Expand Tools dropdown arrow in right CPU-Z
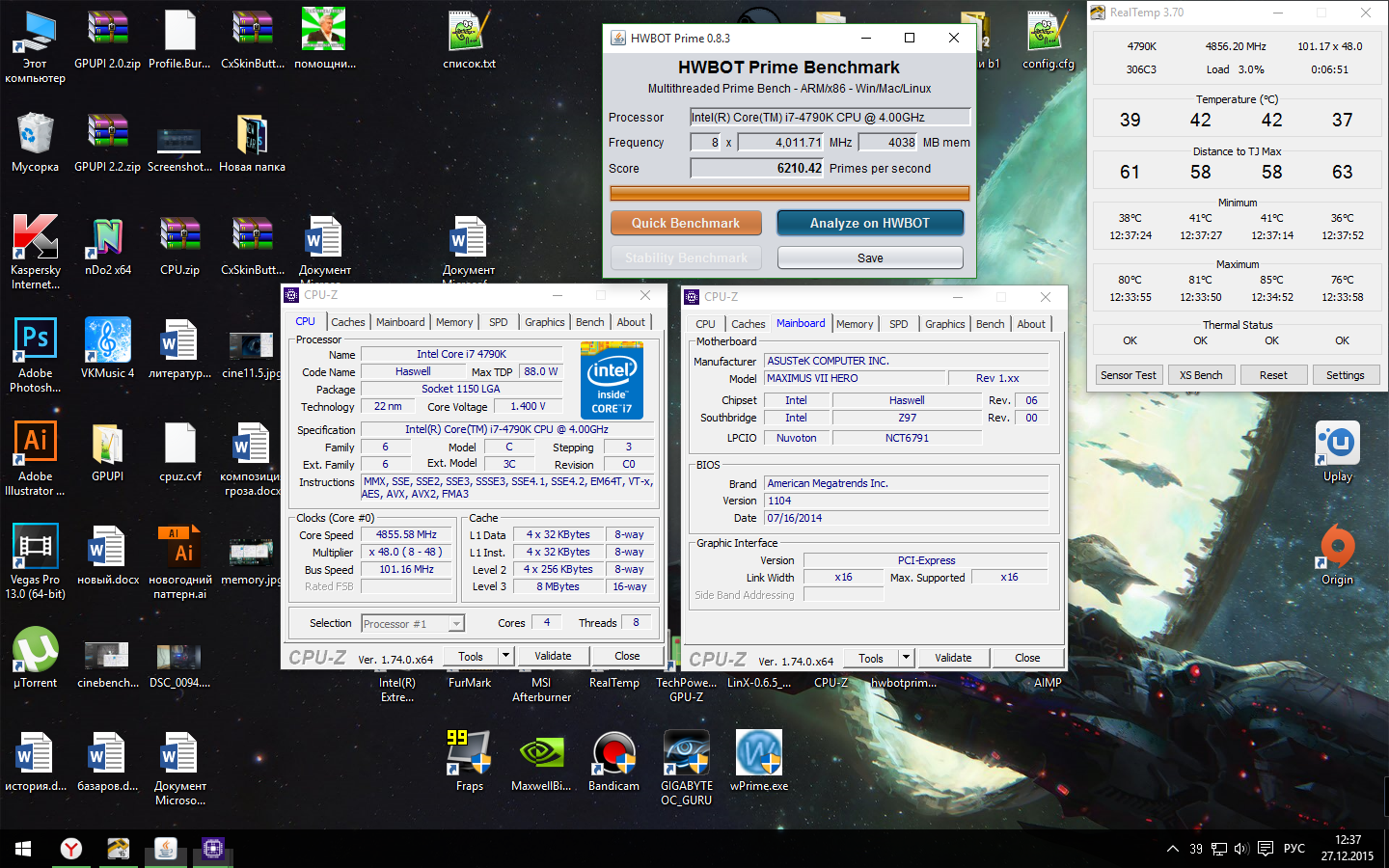1389x868 pixels. tap(906, 658)
